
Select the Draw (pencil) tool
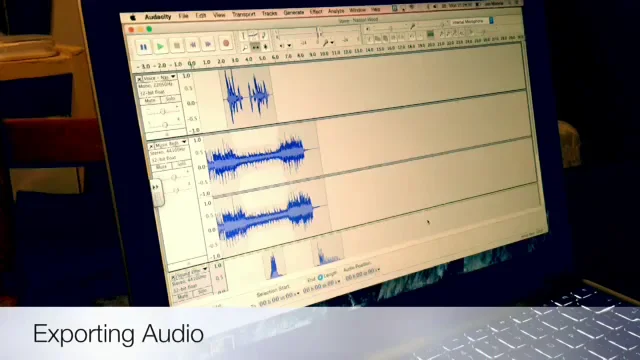264,35
